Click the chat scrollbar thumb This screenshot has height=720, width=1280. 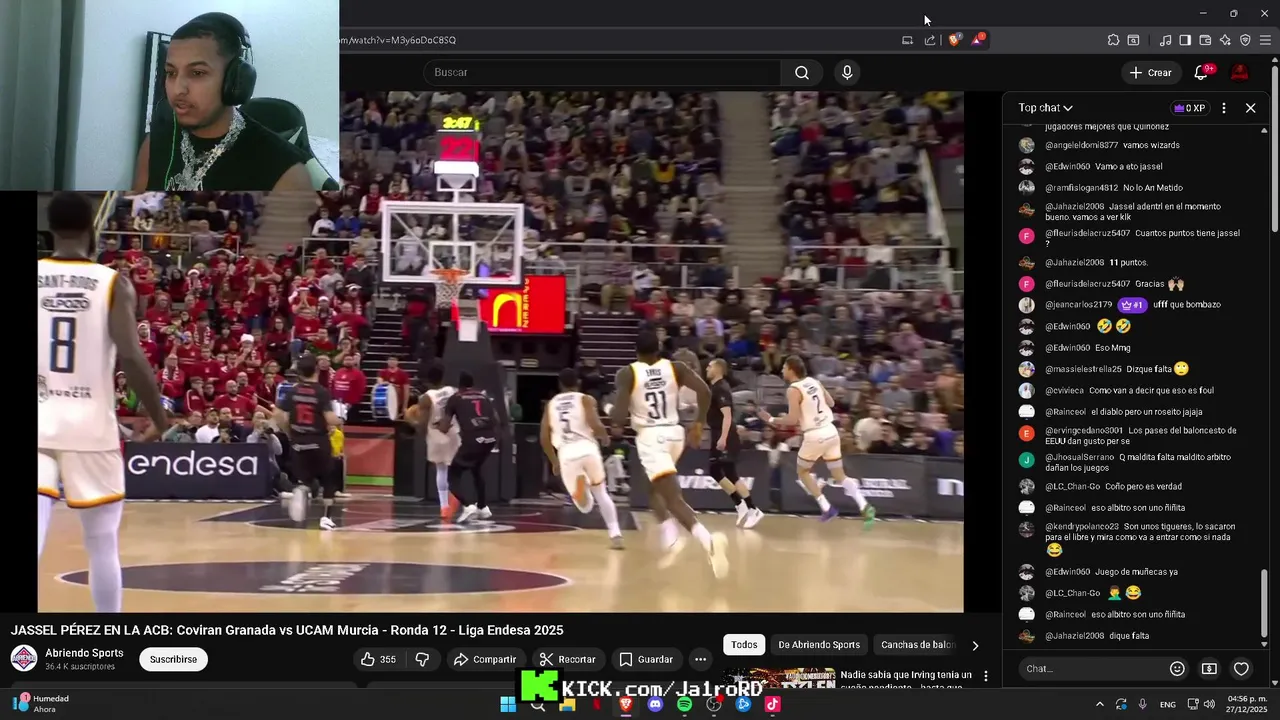(1264, 605)
